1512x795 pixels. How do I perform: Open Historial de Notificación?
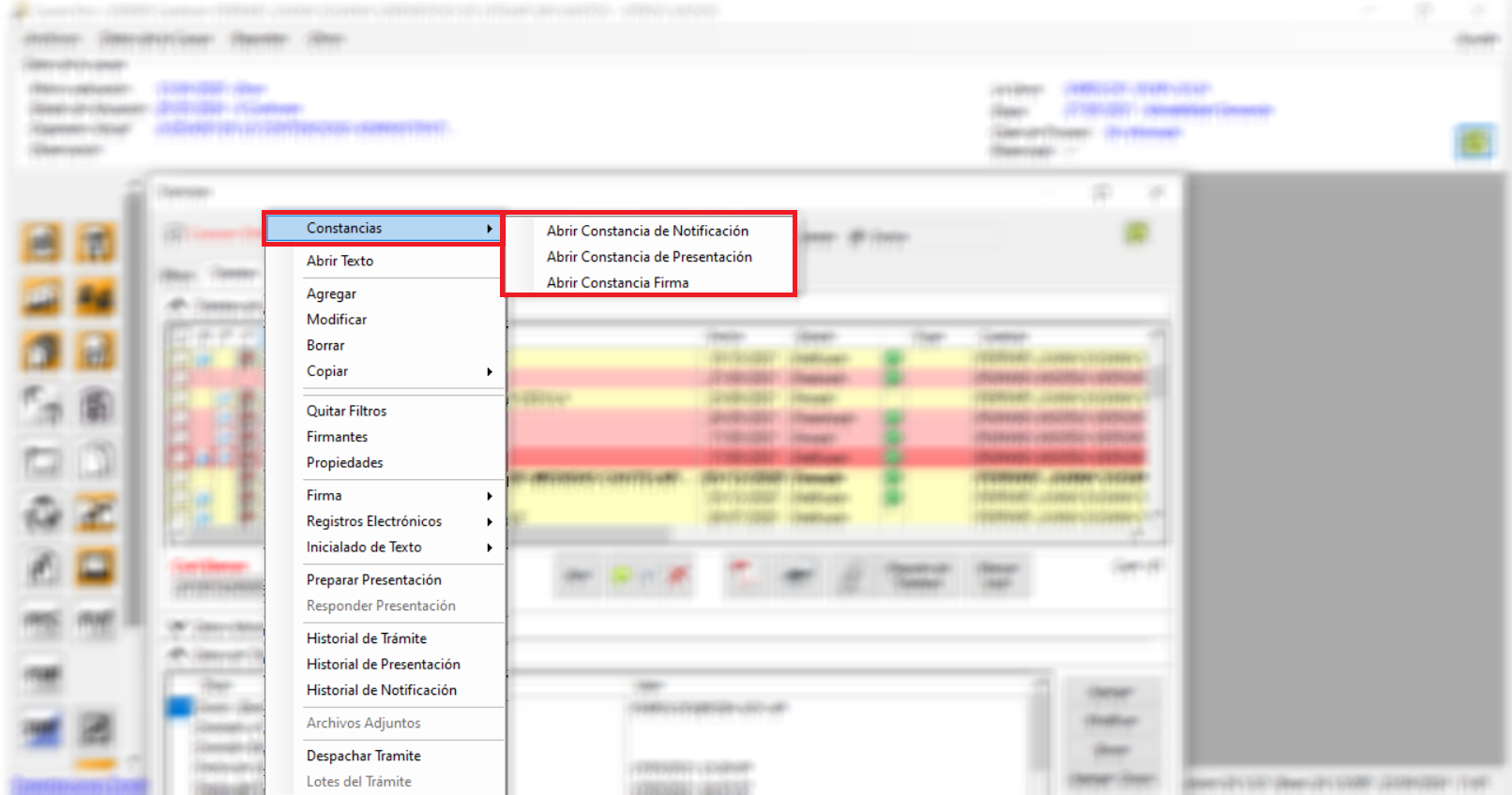click(x=381, y=690)
